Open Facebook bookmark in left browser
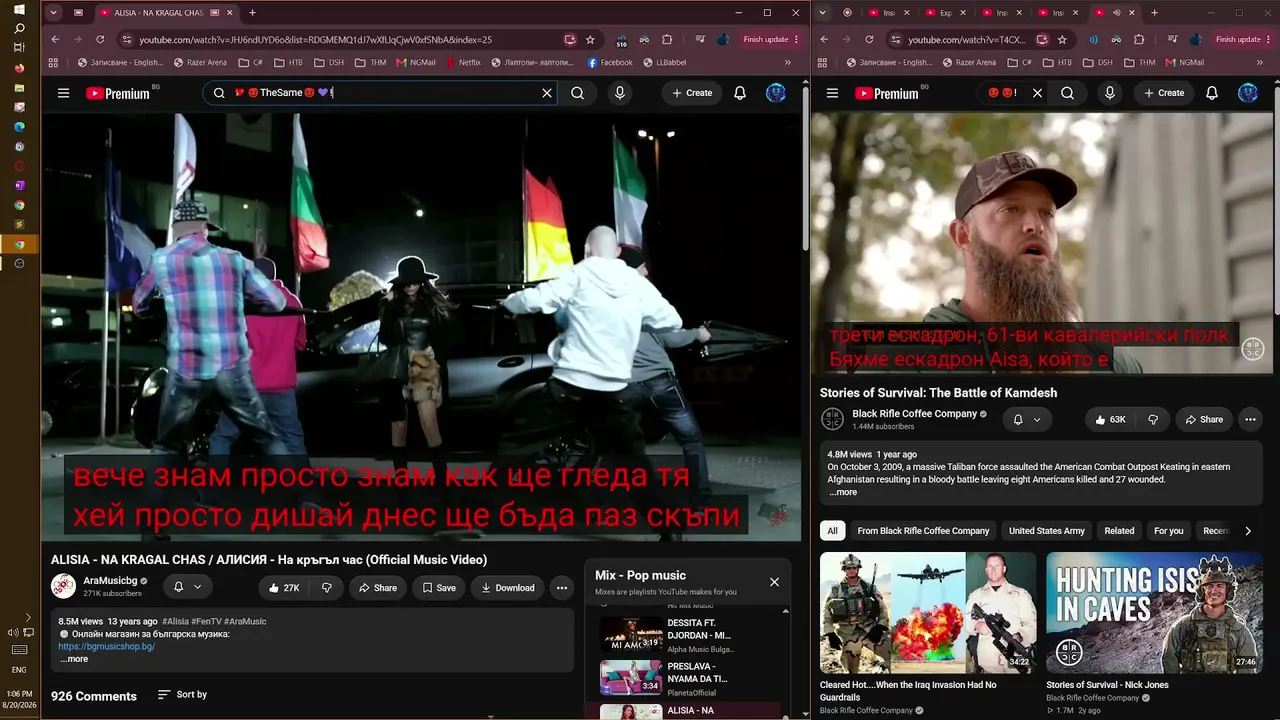 610,62
